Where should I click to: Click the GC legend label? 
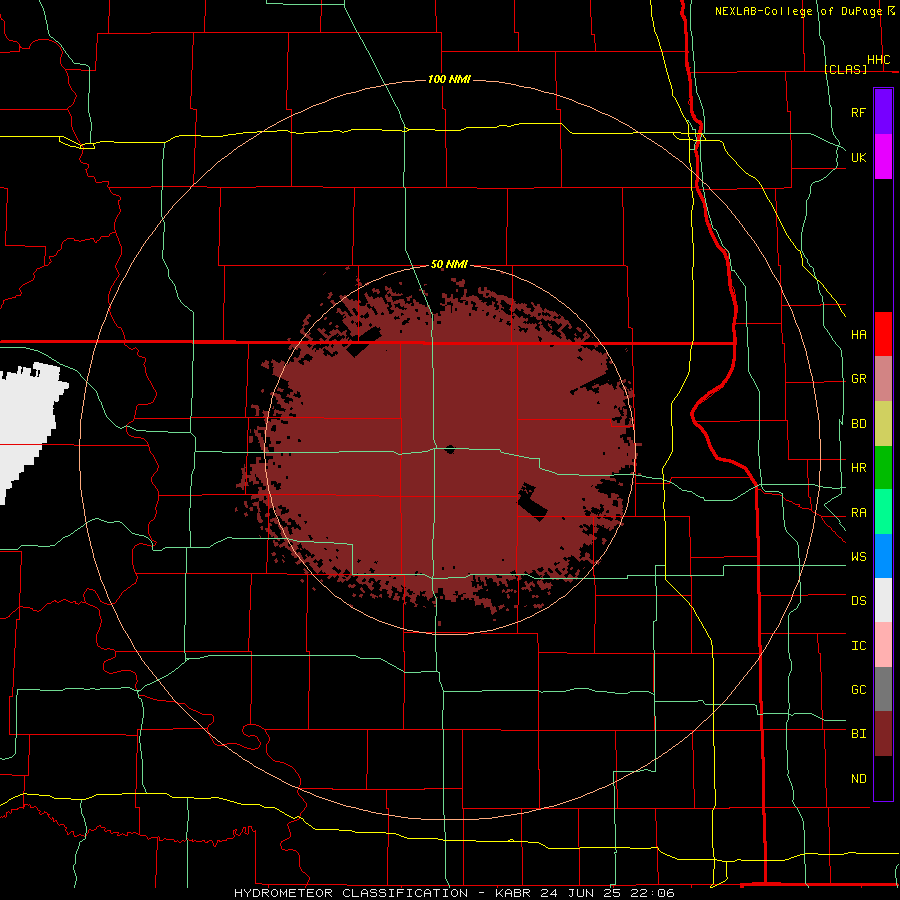(x=858, y=690)
